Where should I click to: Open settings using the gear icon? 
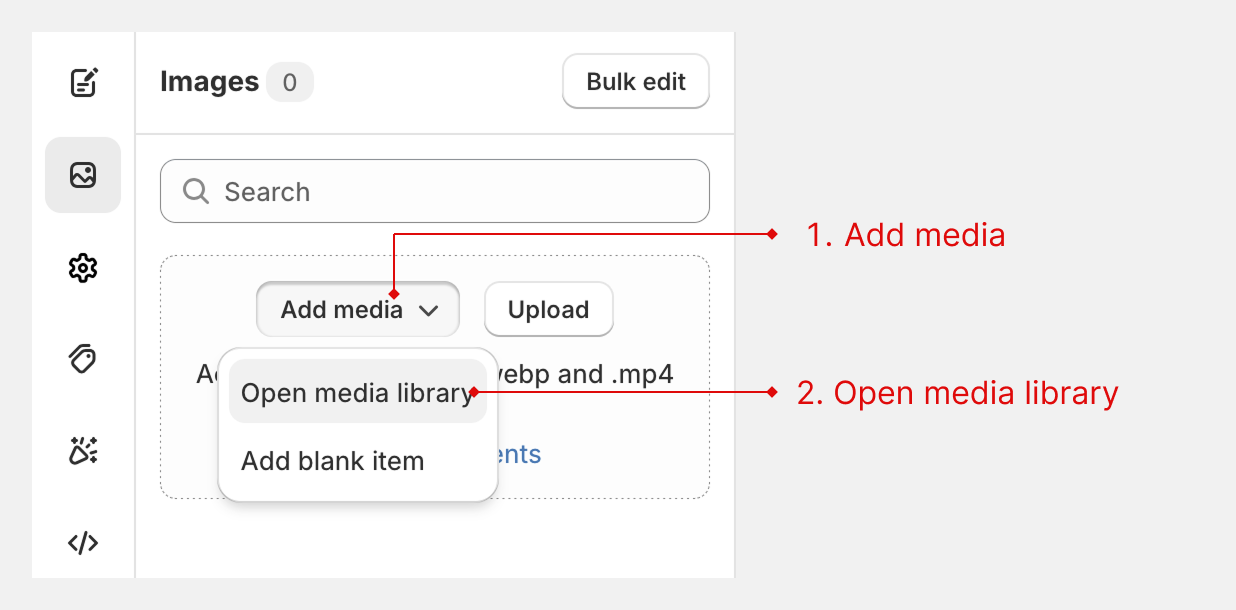(x=83, y=267)
